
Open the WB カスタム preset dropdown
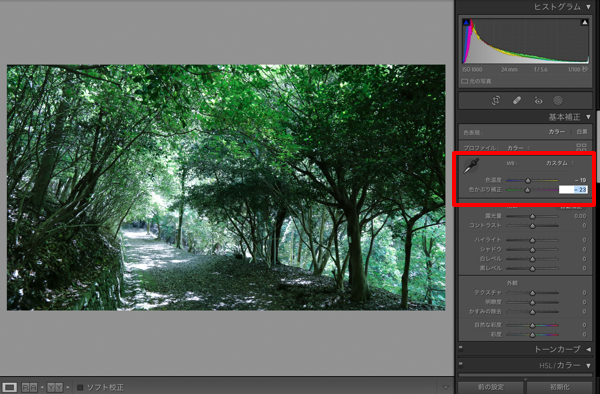click(x=560, y=163)
